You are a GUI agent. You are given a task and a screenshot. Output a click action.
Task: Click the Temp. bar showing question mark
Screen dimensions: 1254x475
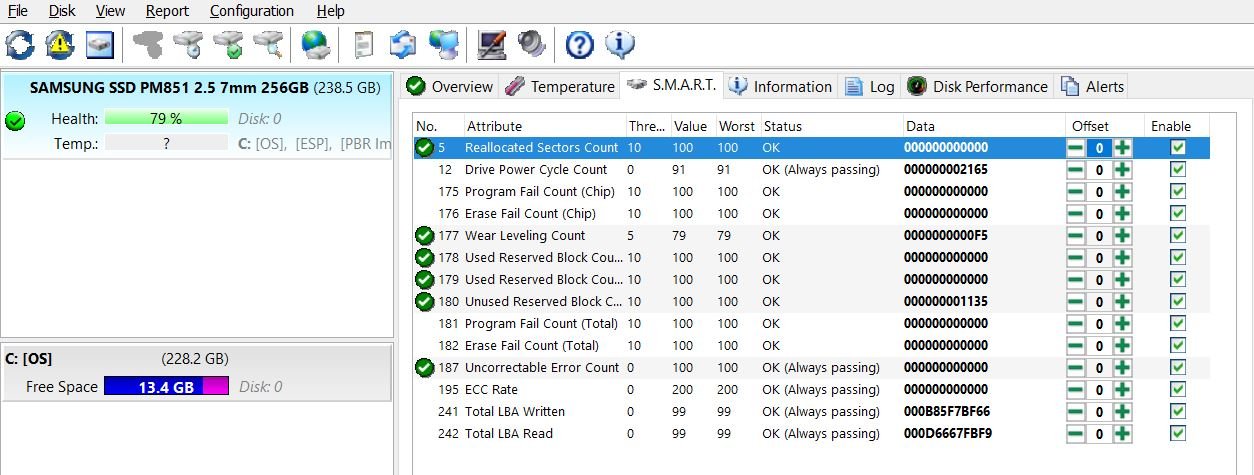pyautogui.click(x=166, y=143)
